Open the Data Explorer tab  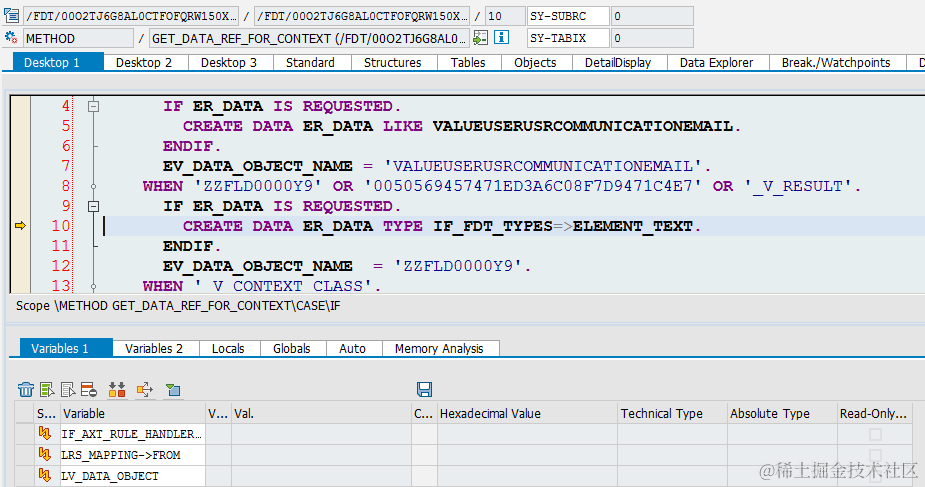[x=718, y=62]
